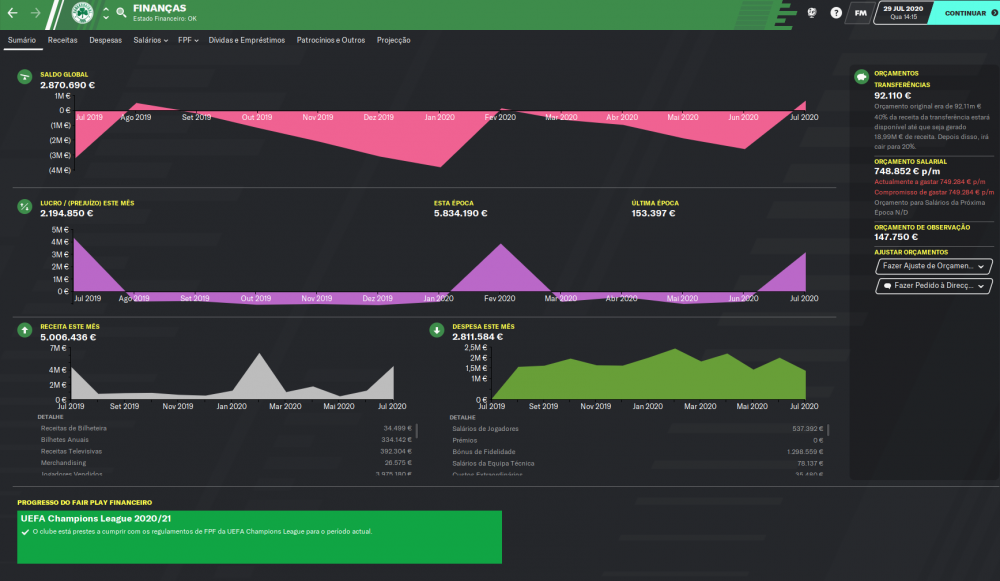
Task: Click the 29 Jul 2020 date button
Action: point(902,13)
